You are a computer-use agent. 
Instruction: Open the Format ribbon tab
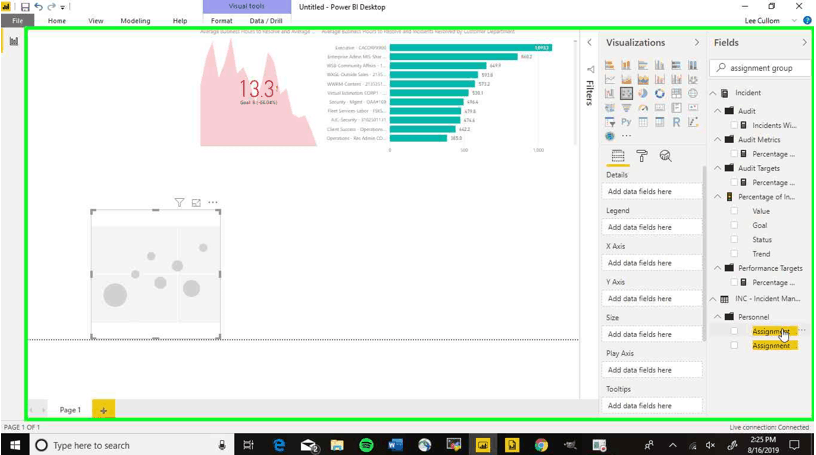222,21
